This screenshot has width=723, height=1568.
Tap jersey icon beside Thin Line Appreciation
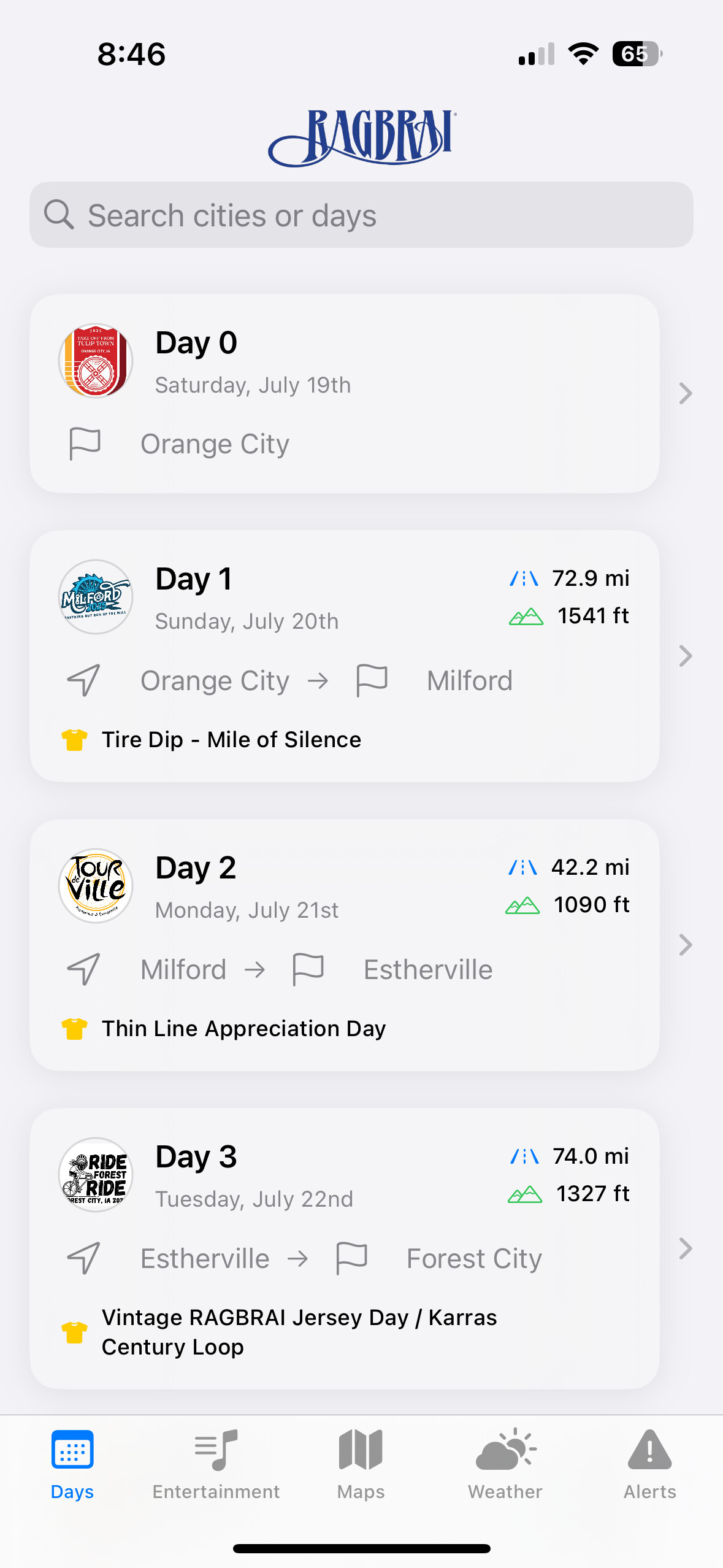[74, 1029]
